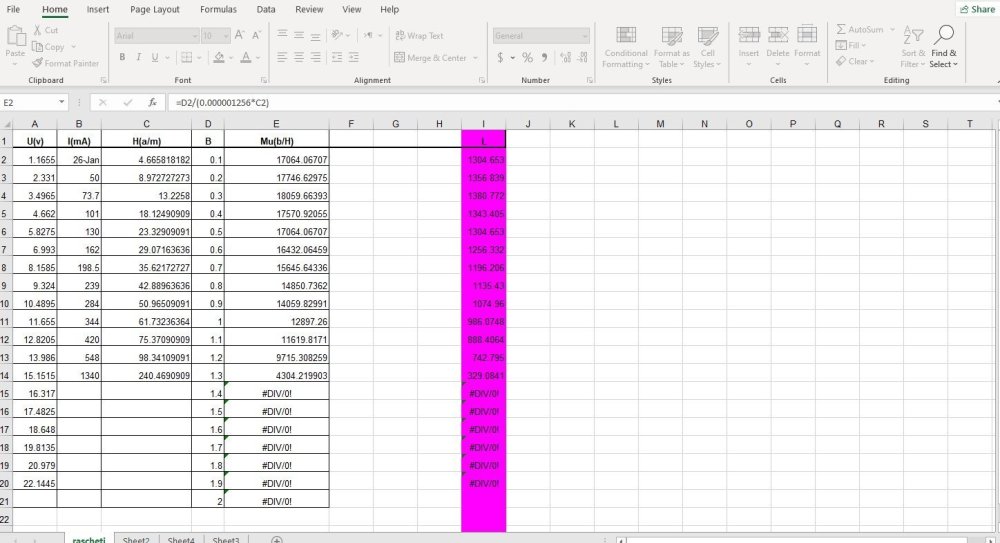Toggle Underline formatting
Image resolution: width=1000 pixels, height=543 pixels.
(155, 57)
